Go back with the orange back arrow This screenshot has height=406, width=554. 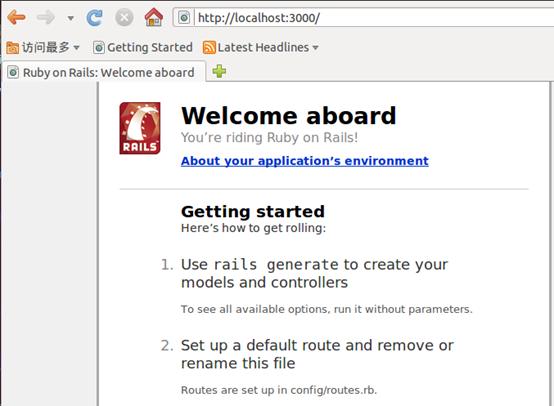click(17, 17)
